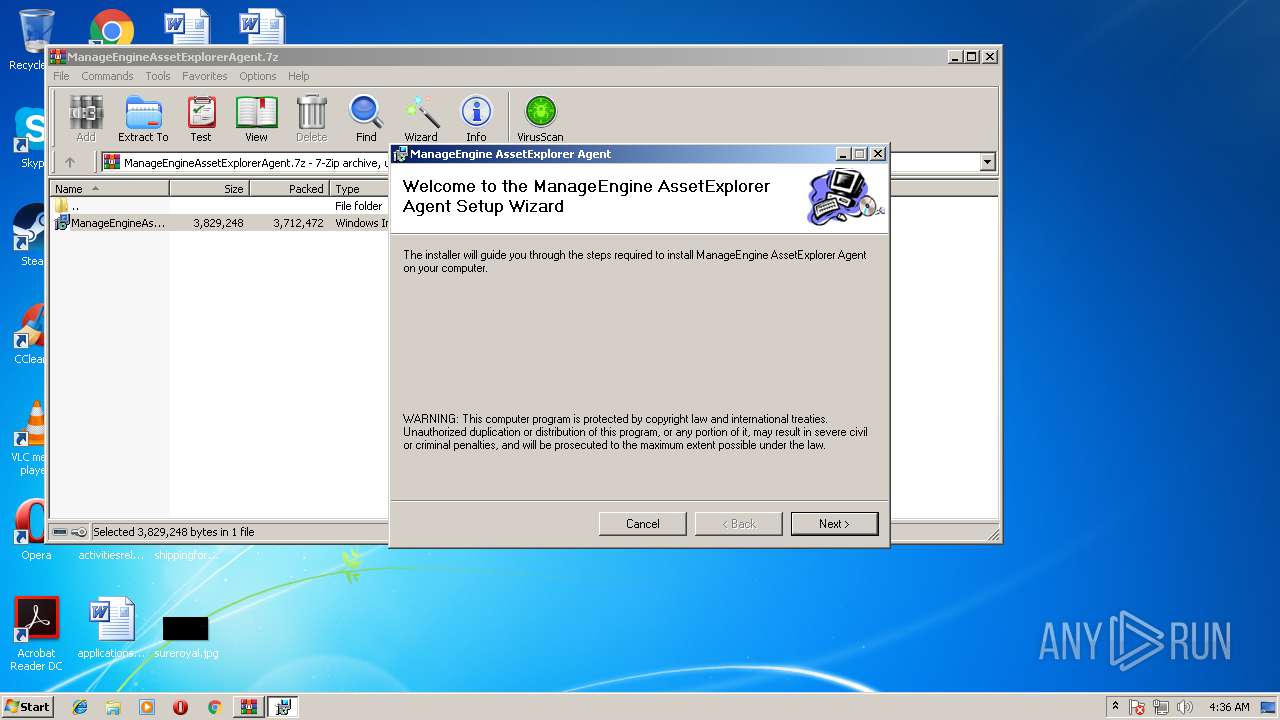Viewport: 1280px width, 720px height.
Task: Open the Tools menu
Action: 158,76
